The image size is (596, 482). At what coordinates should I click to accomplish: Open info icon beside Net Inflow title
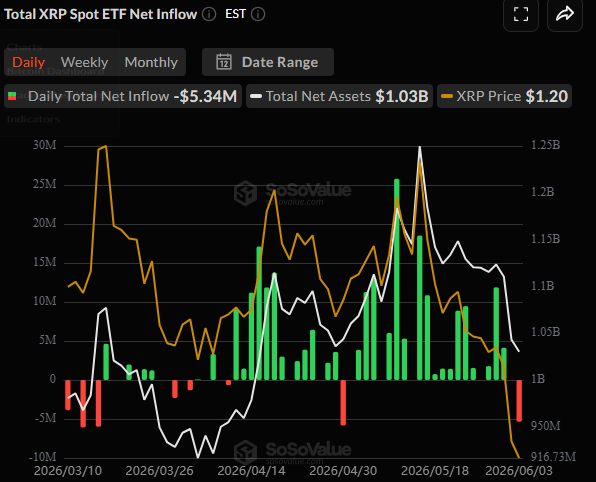point(209,14)
